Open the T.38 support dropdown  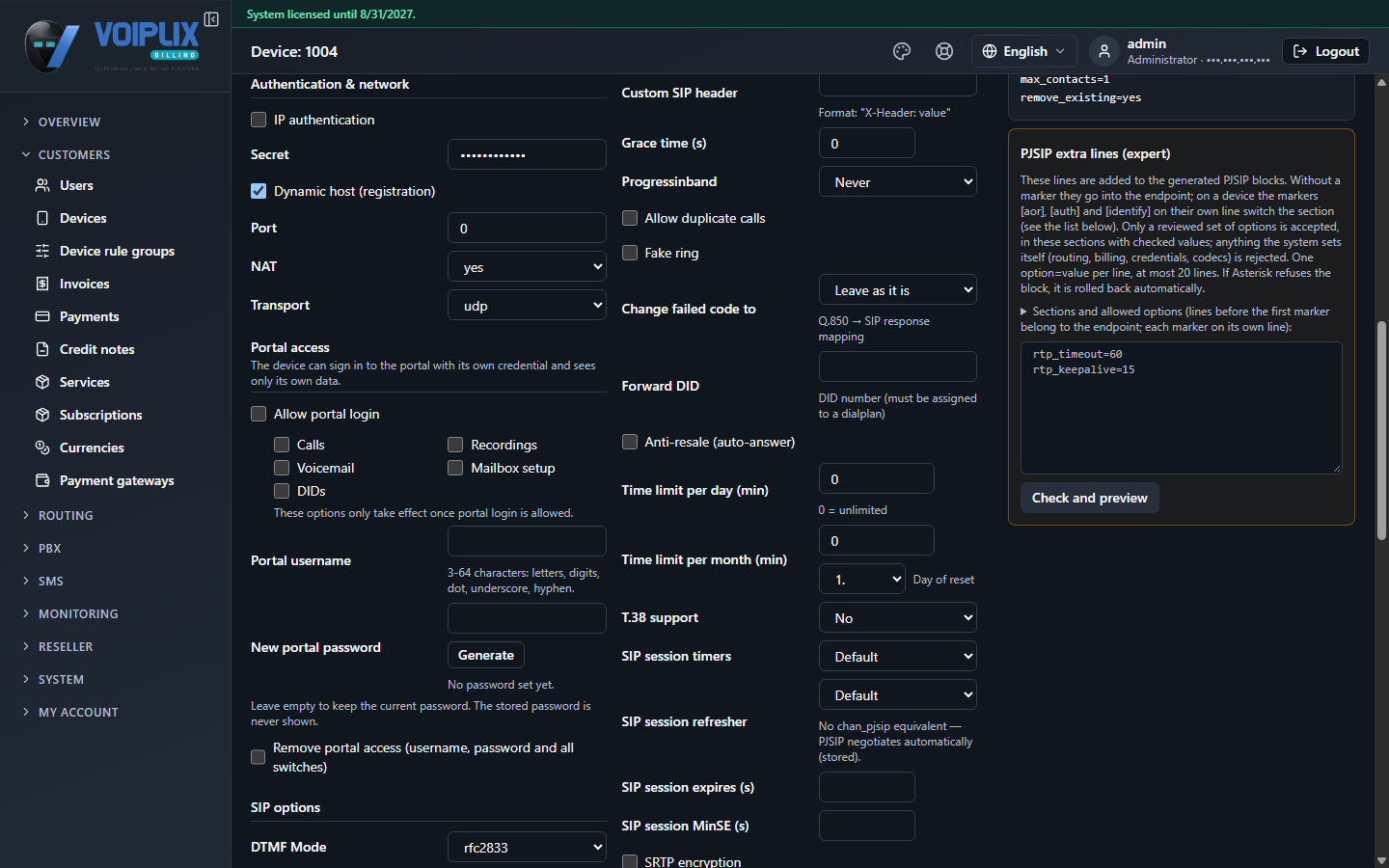pyautogui.click(x=898, y=618)
